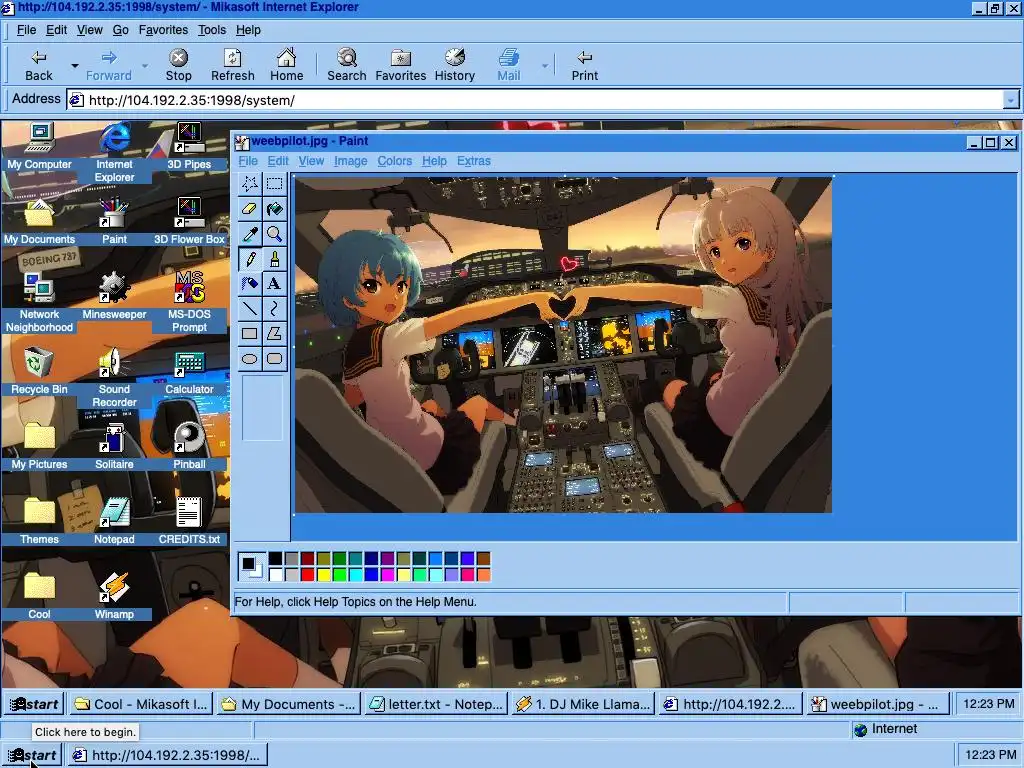
Task: Choose the Eraser tool in Paint
Action: click(250, 209)
